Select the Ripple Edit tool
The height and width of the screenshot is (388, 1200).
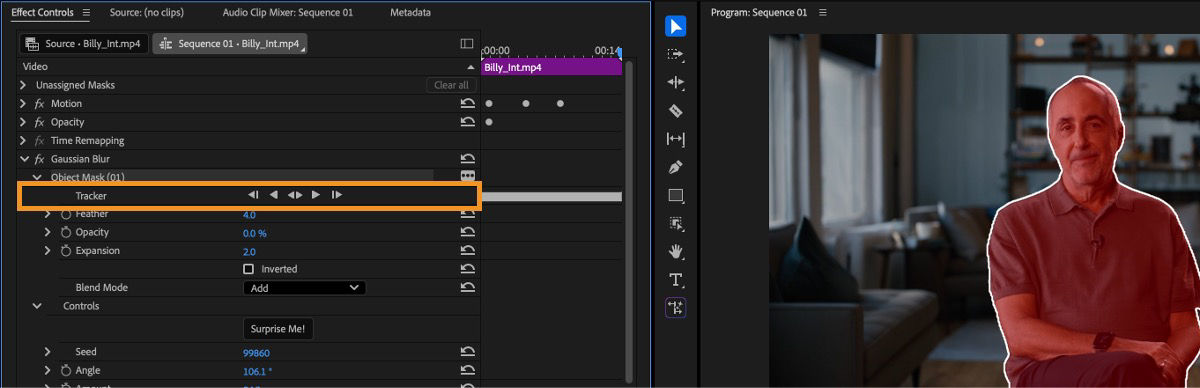pyautogui.click(x=676, y=83)
